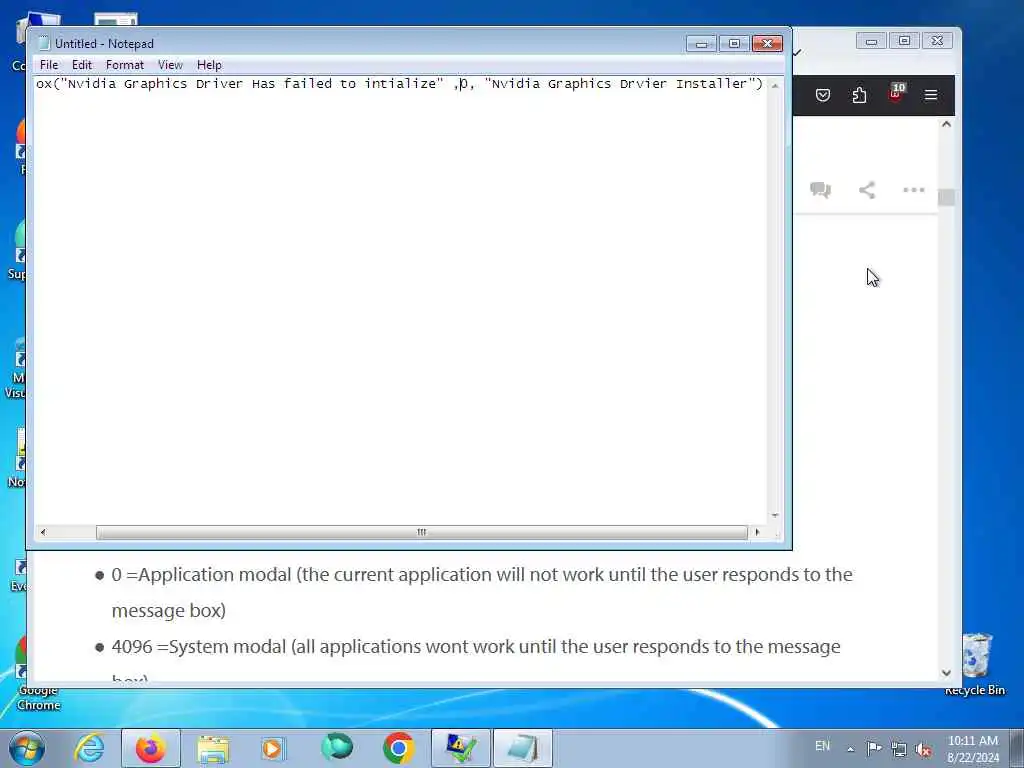
Task: Open the View menu in Notepad
Action: click(x=170, y=65)
